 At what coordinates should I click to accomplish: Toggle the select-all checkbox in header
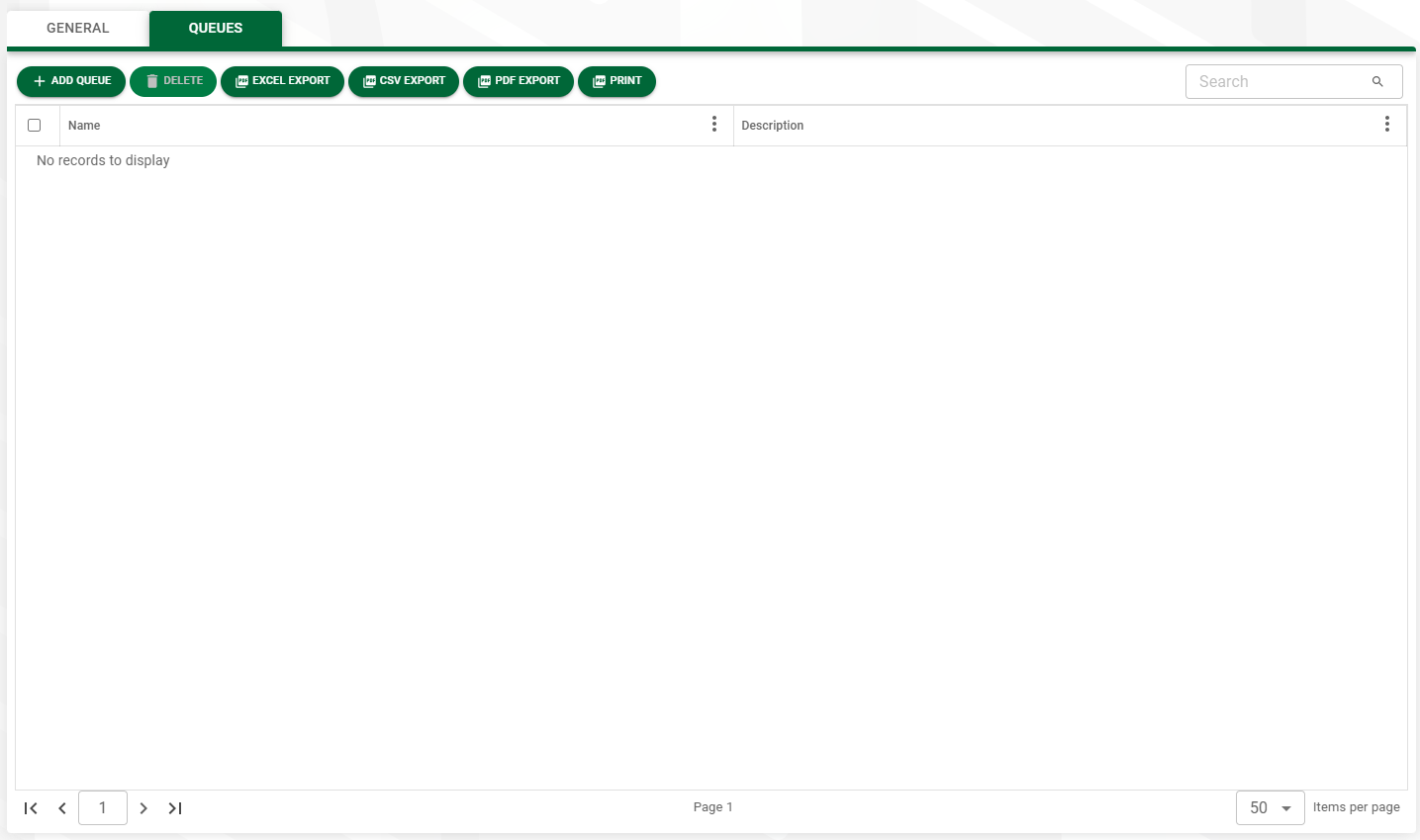(35, 126)
